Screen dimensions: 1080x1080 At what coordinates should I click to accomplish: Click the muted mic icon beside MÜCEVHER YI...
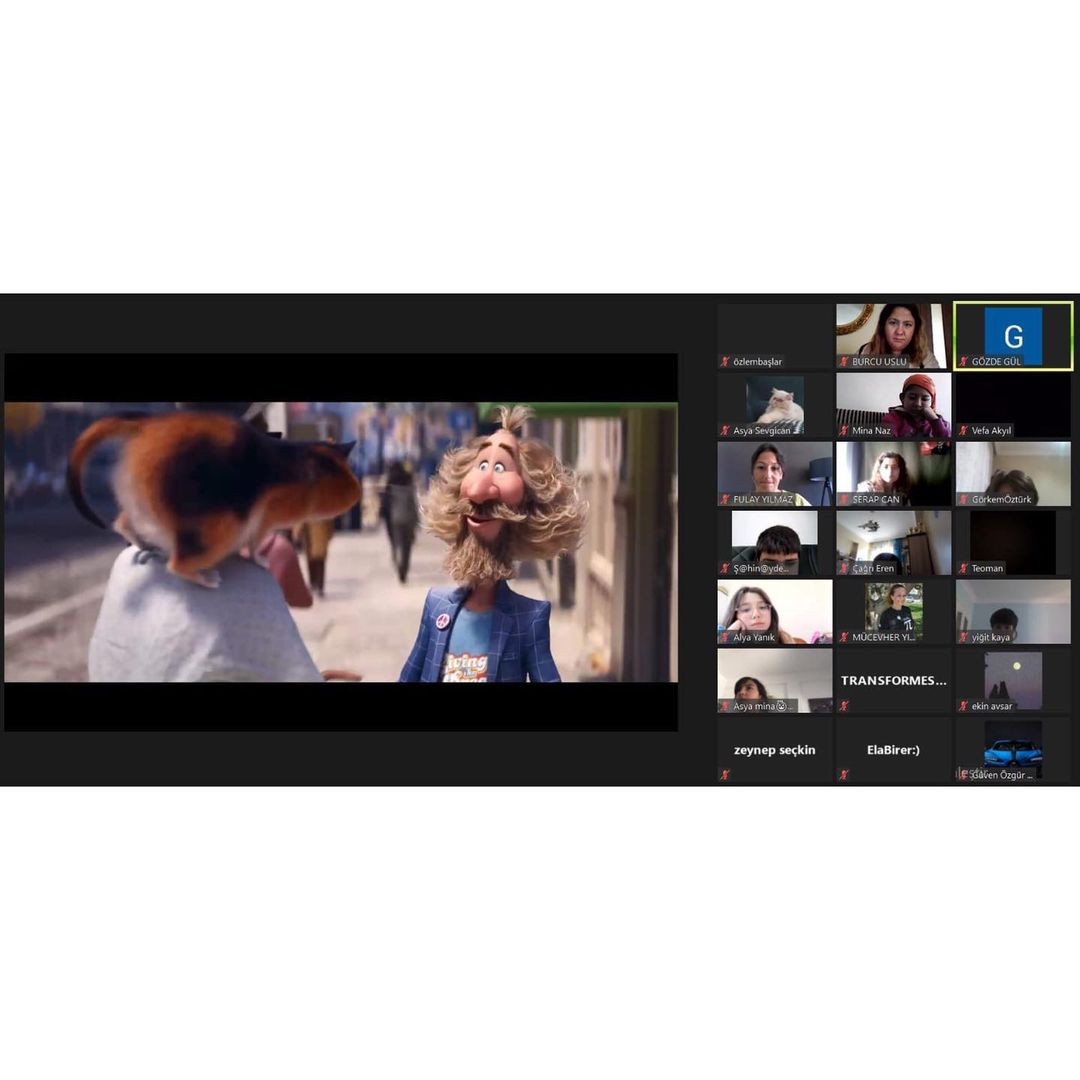[x=844, y=637]
